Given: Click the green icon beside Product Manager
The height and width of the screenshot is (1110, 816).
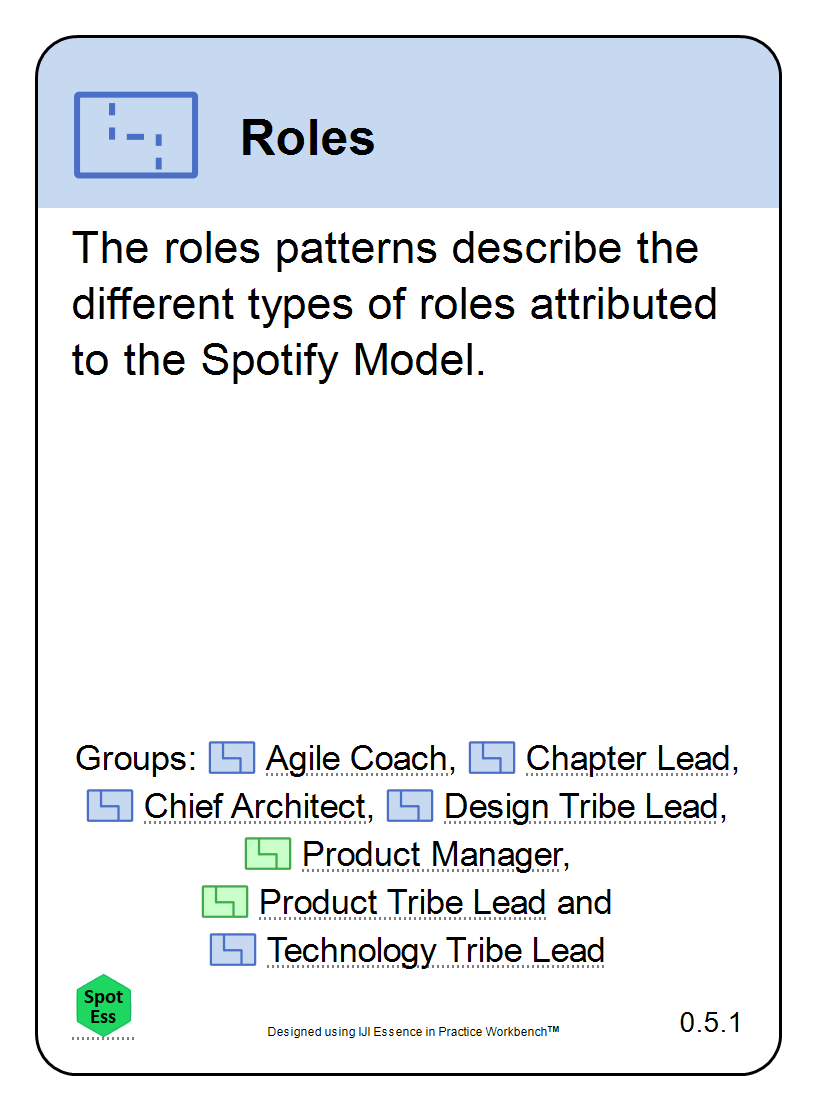Looking at the screenshot, I should click(x=268, y=853).
